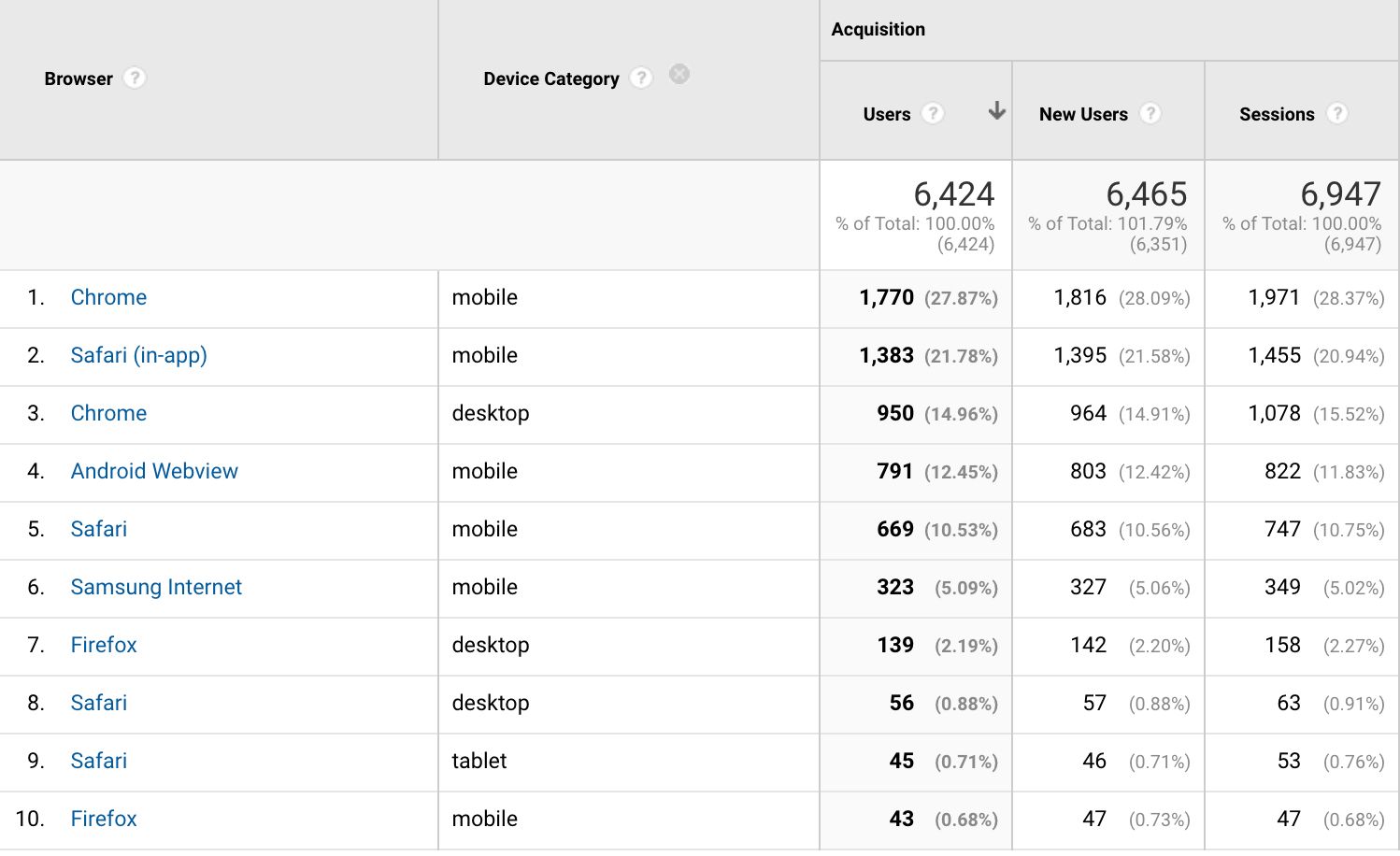The image size is (1400, 856).
Task: Click New Users value 1,816
Action: [1079, 297]
